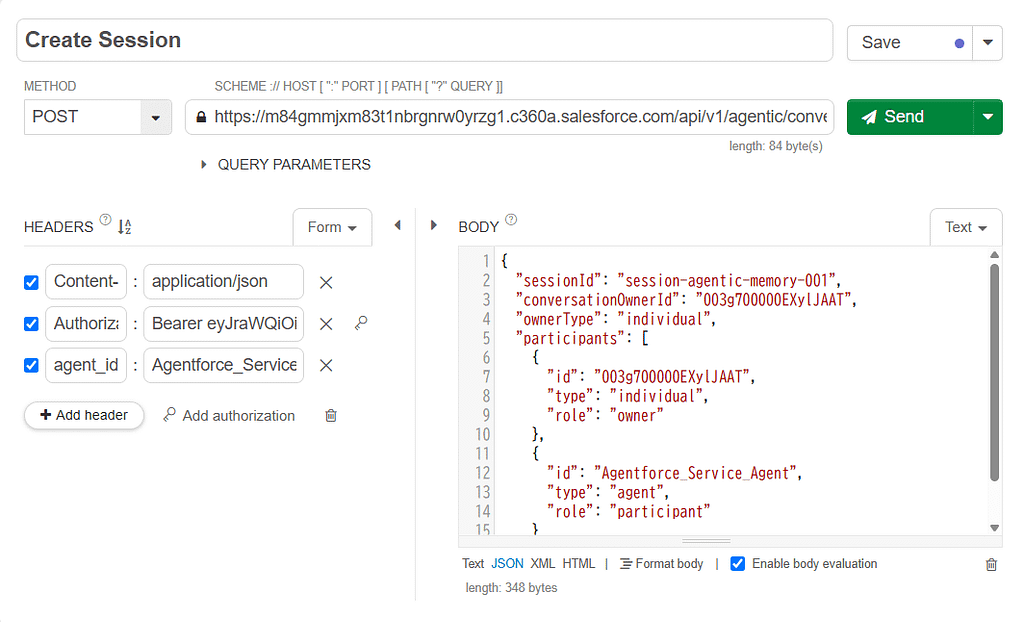Collapse body pane with right arrow

click(434, 225)
